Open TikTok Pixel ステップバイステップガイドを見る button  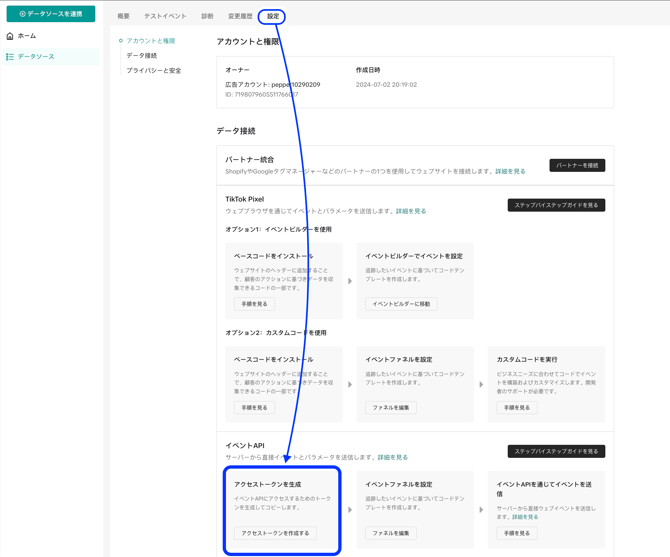click(x=556, y=205)
